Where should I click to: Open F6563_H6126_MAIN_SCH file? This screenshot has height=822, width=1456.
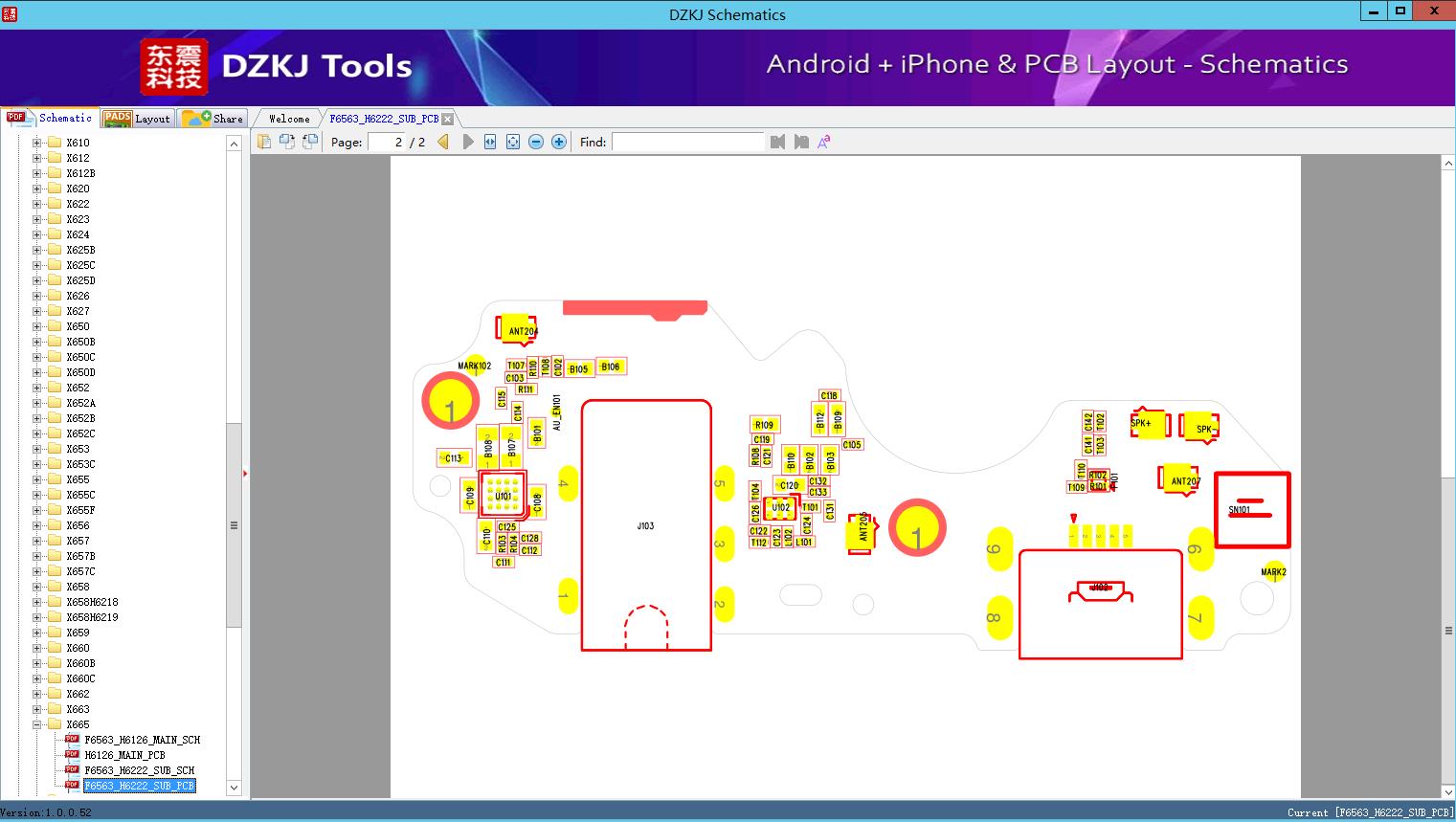click(142, 740)
